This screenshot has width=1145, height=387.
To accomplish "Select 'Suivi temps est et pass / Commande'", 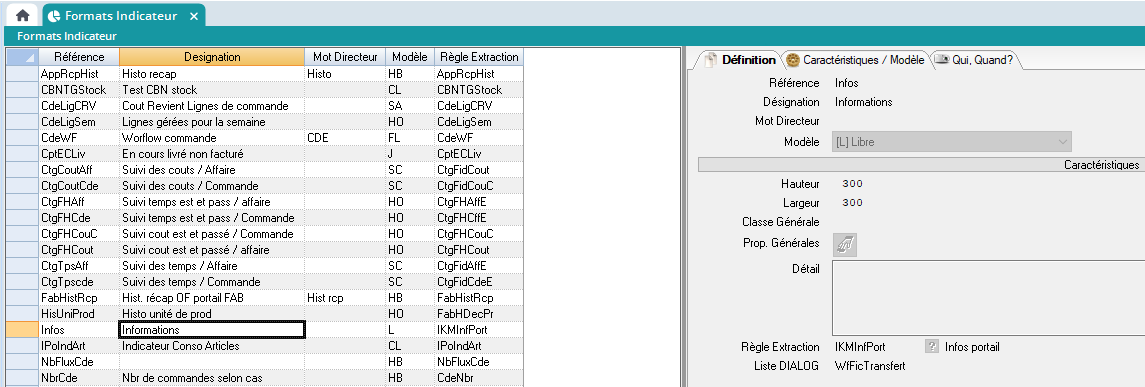I will pos(212,218).
